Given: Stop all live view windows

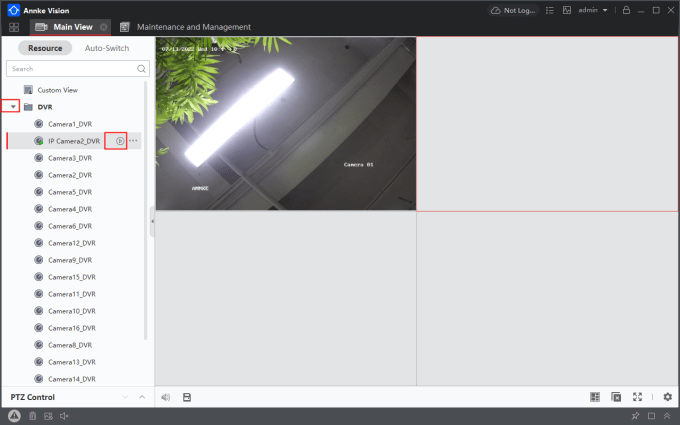Looking at the screenshot, I should point(616,397).
